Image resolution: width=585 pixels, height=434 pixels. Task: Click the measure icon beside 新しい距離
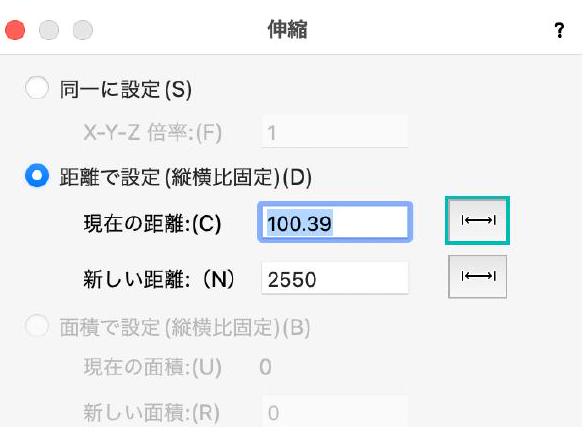pos(477,277)
